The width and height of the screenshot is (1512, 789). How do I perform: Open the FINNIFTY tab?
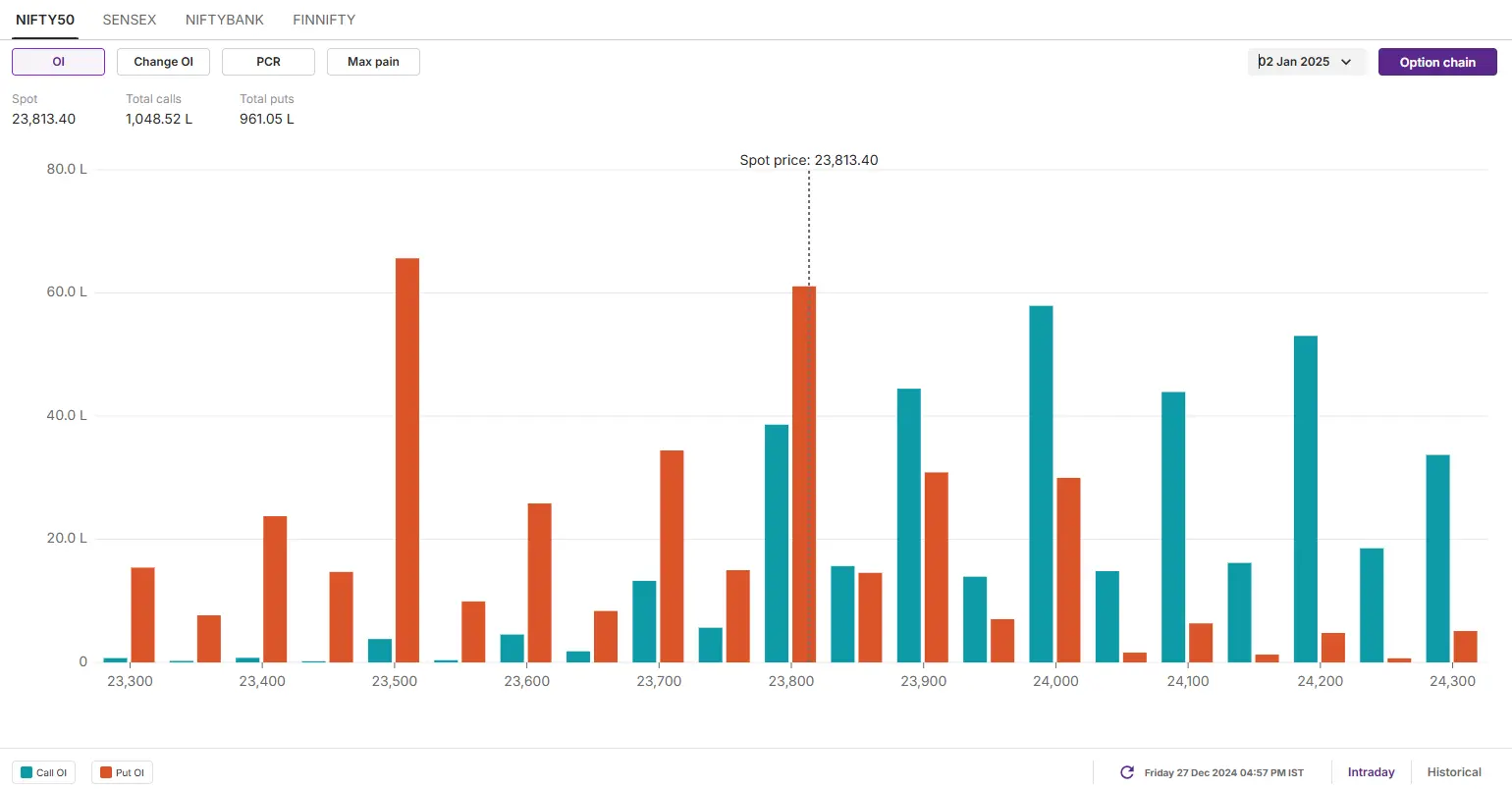click(x=324, y=20)
